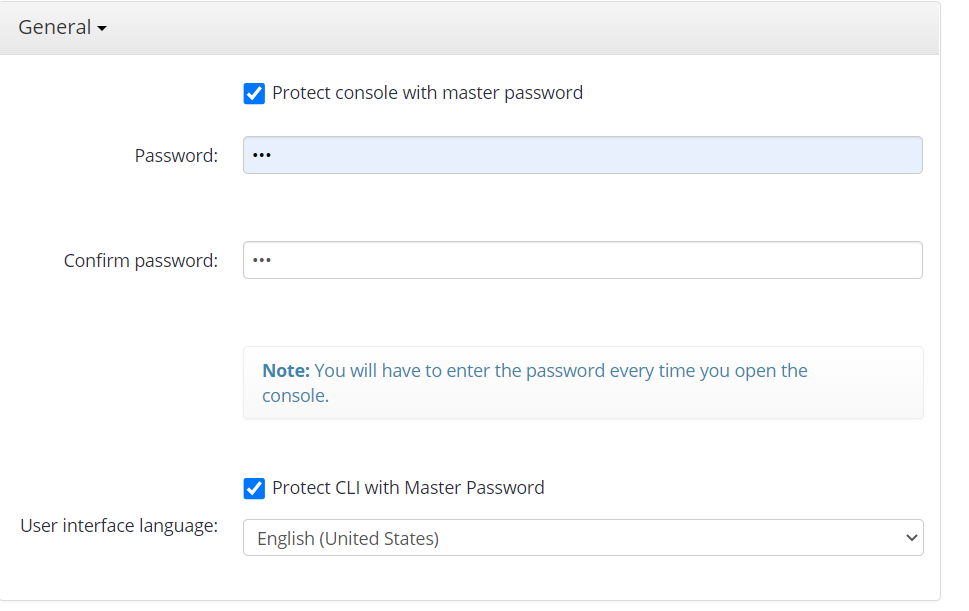This screenshot has height=611, width=969.
Task: Collapse the General settings panel
Action: (62, 28)
